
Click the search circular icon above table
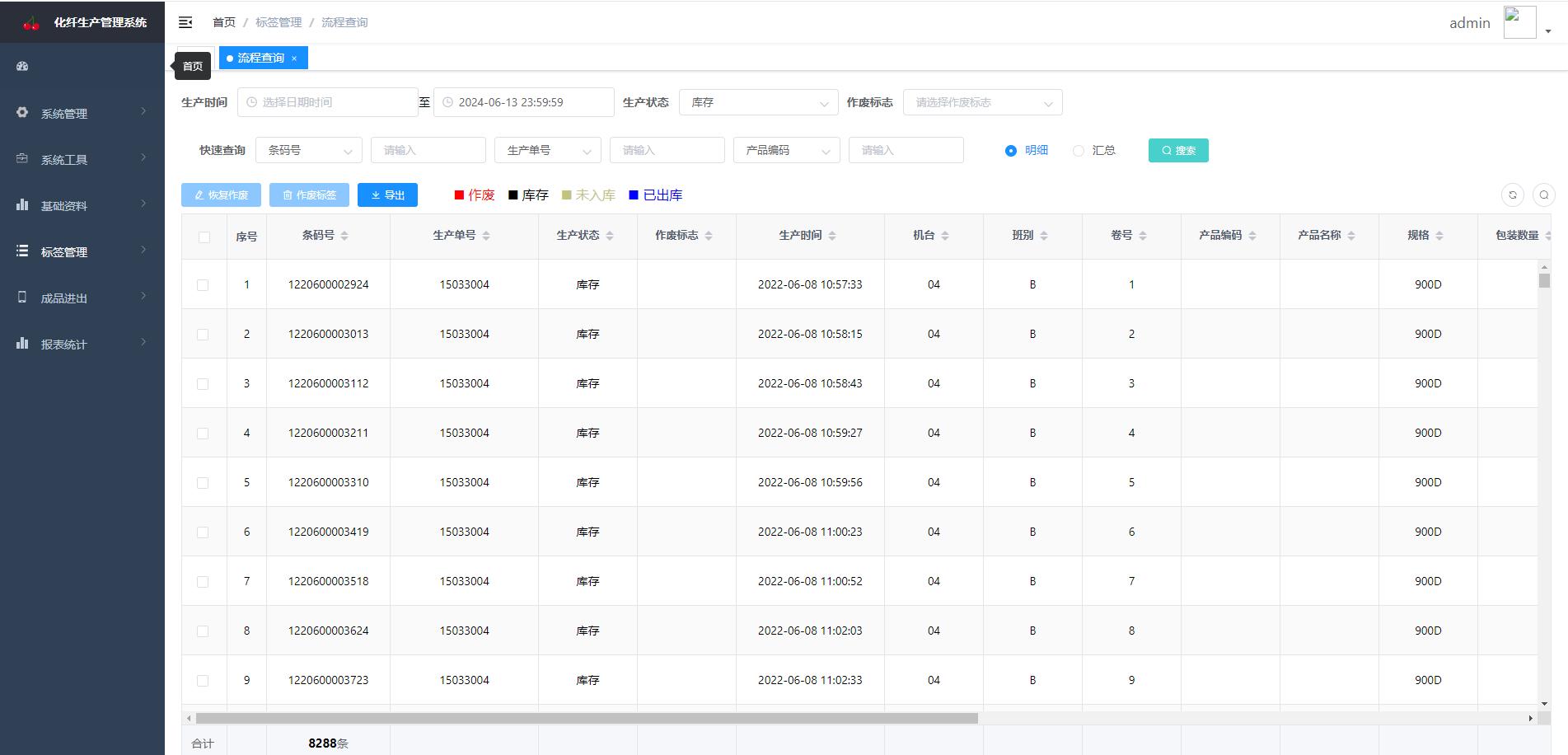tap(1544, 195)
